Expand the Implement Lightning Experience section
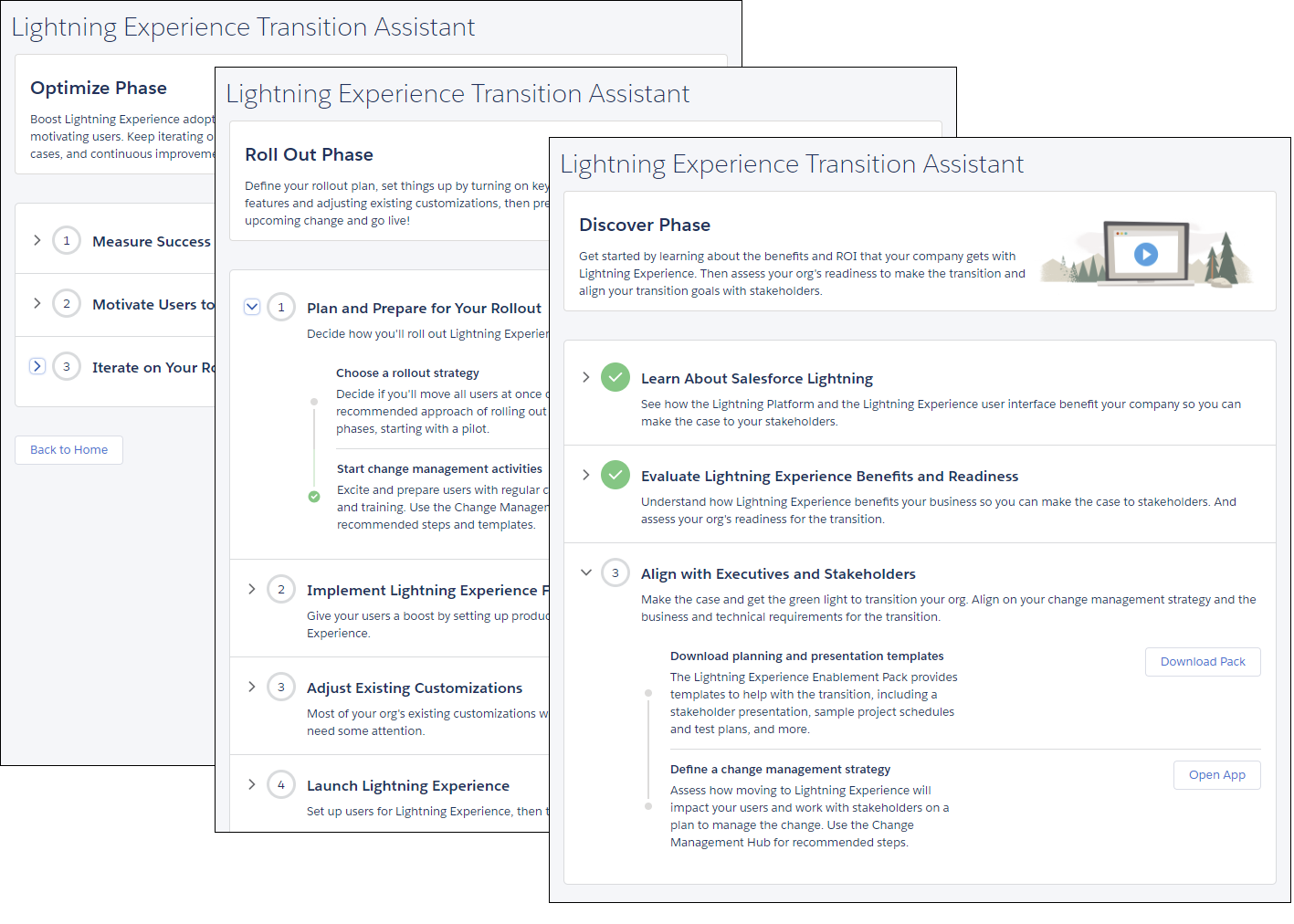Image resolution: width=1294 pixels, height=924 pixels. (252, 589)
